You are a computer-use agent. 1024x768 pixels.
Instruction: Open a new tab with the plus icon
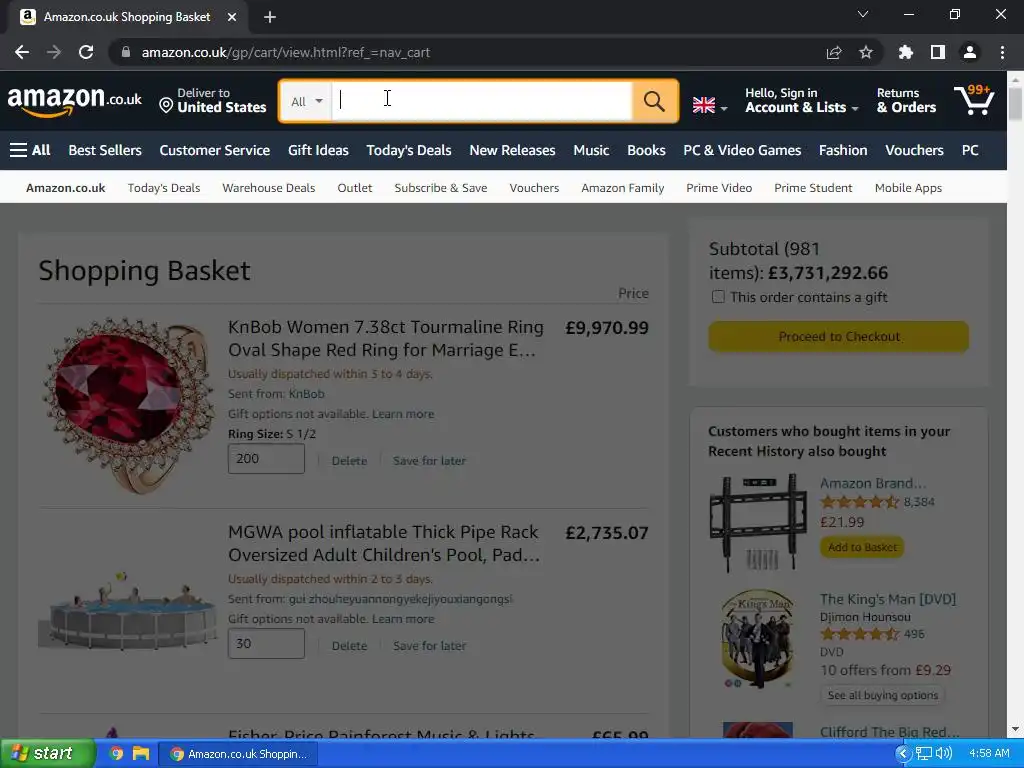click(270, 17)
